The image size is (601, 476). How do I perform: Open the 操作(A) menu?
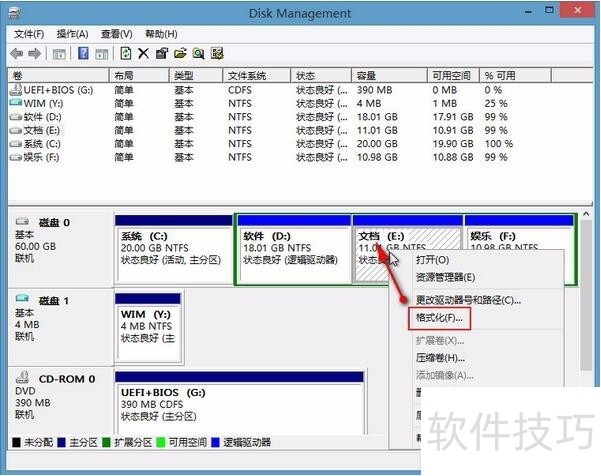pyautogui.click(x=72, y=34)
